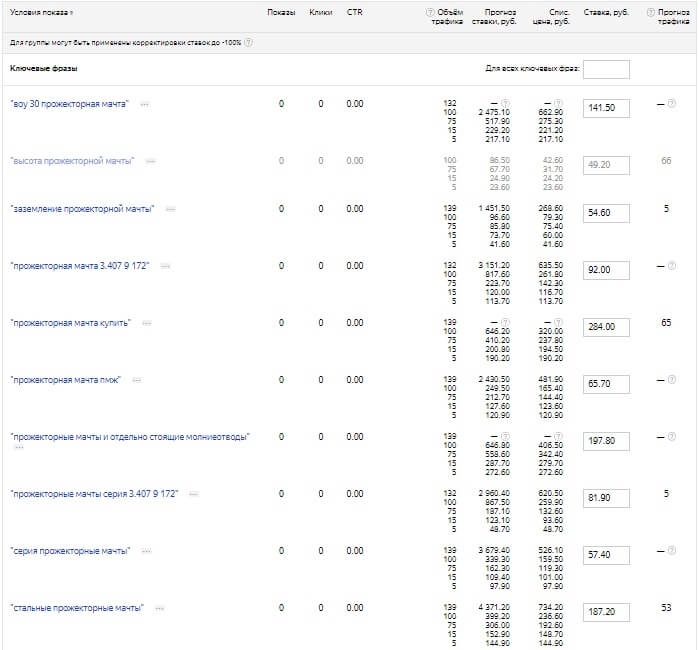Click help icon after bid corrections notice
The image size is (699, 650).
click(x=248, y=43)
